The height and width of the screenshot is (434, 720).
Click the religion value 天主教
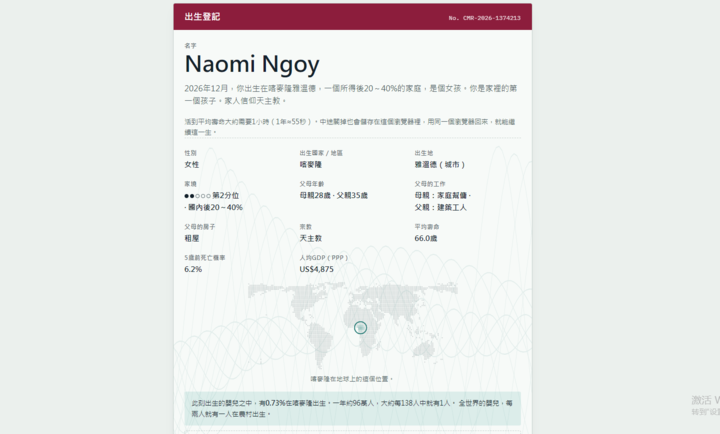311,238
